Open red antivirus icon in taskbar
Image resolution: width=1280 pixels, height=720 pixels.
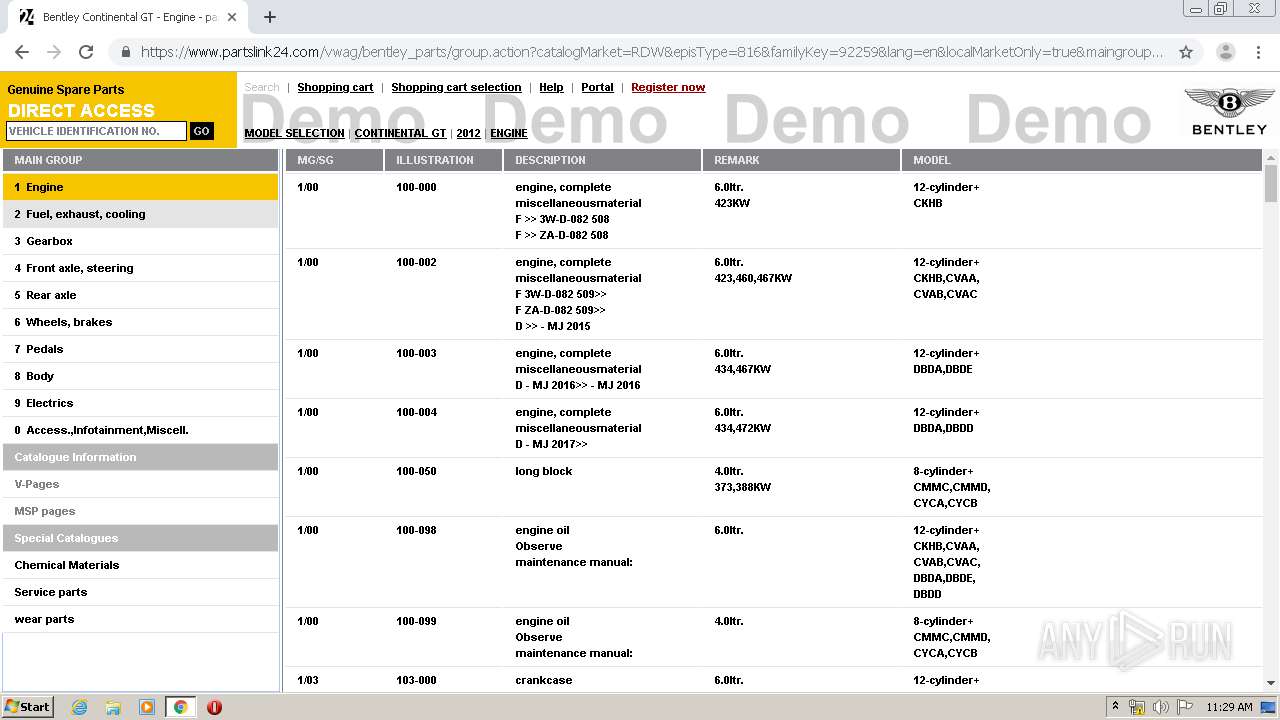pos(214,707)
